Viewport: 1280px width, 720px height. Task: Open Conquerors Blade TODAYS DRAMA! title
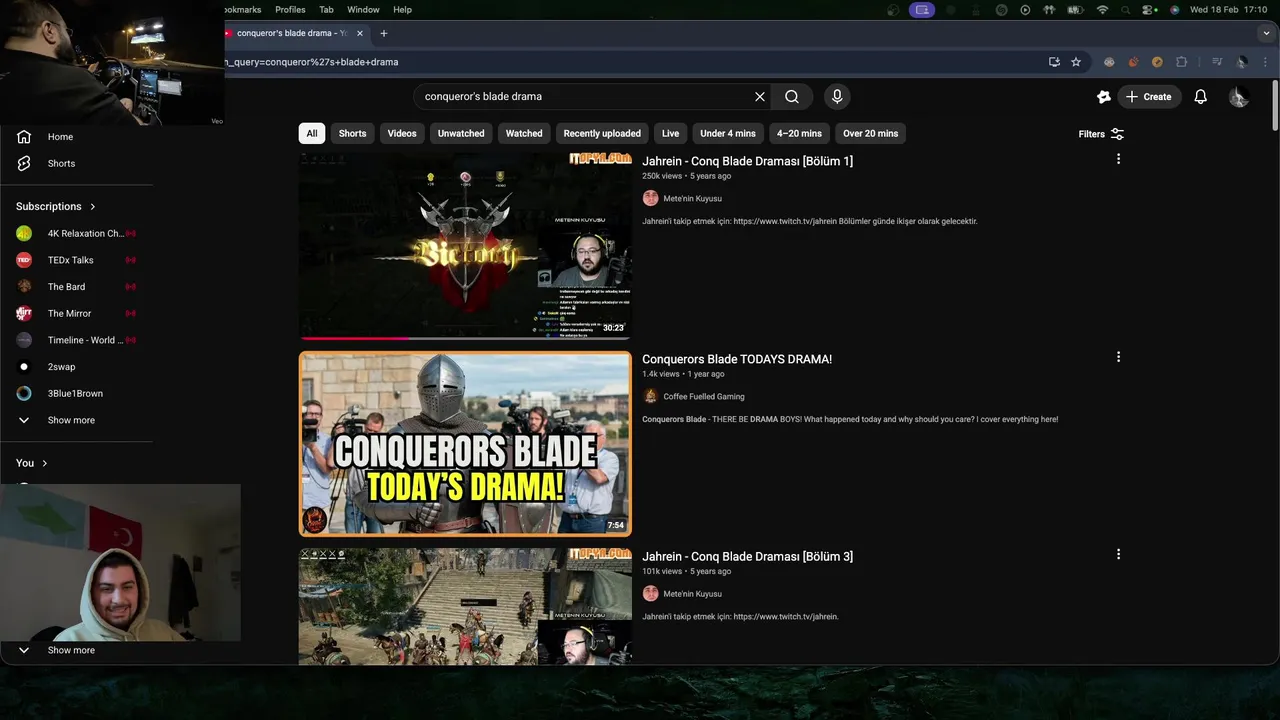[737, 359]
